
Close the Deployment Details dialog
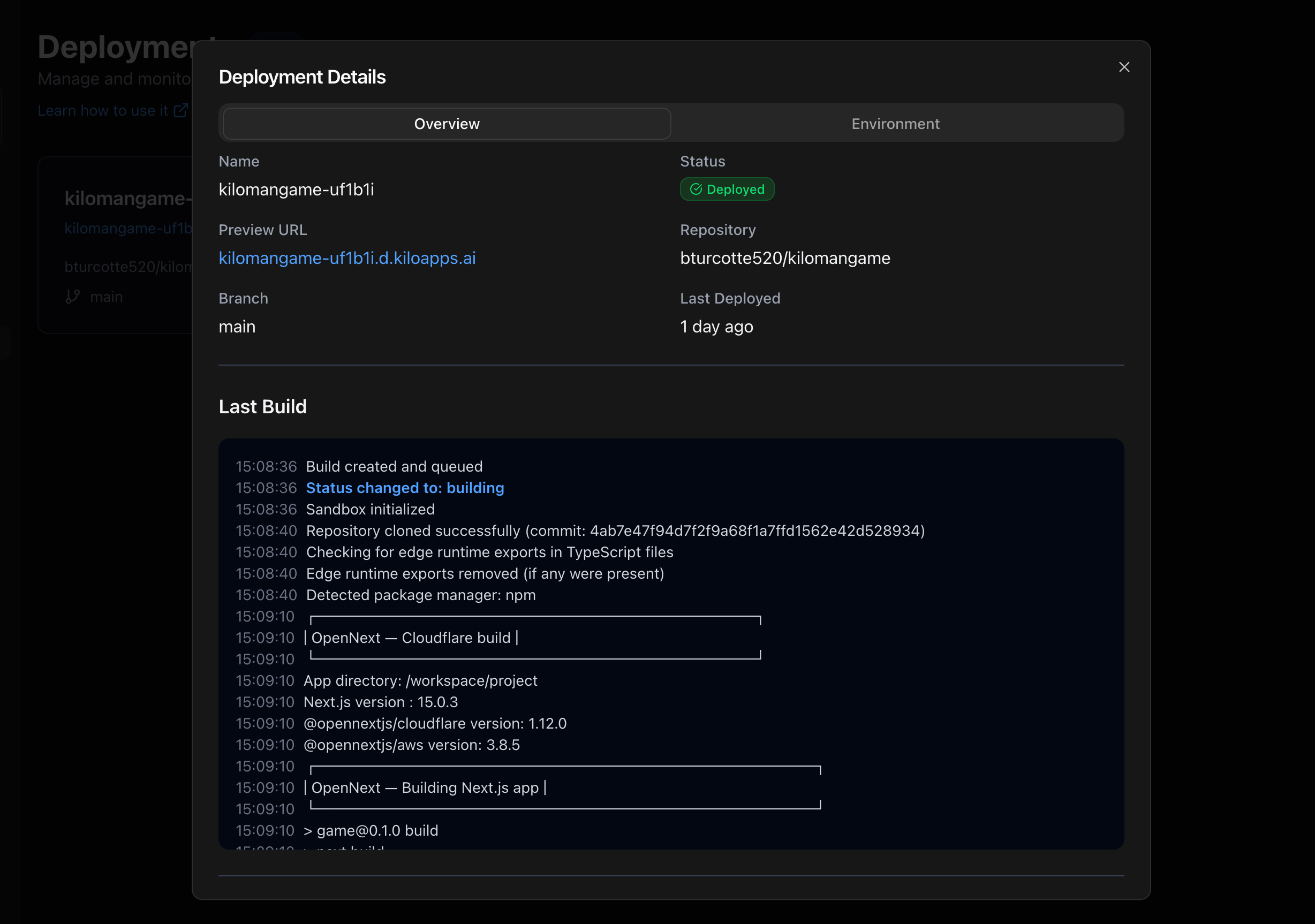(1124, 67)
